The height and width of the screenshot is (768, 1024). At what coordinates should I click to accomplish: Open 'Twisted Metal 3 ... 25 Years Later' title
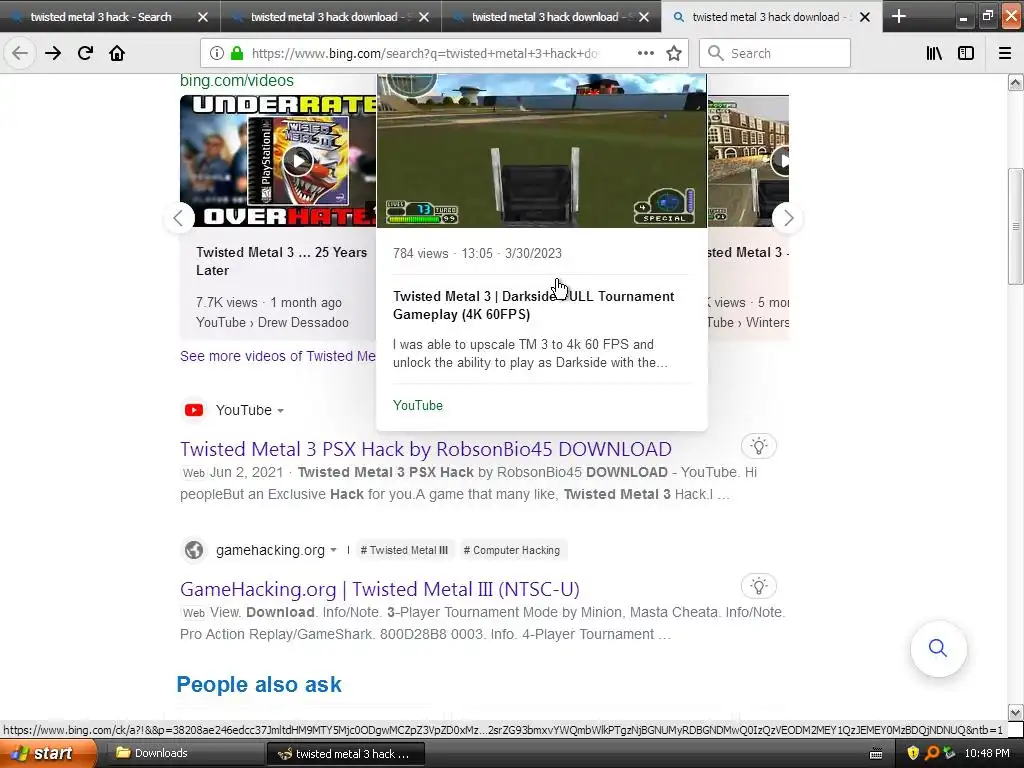[281, 261]
